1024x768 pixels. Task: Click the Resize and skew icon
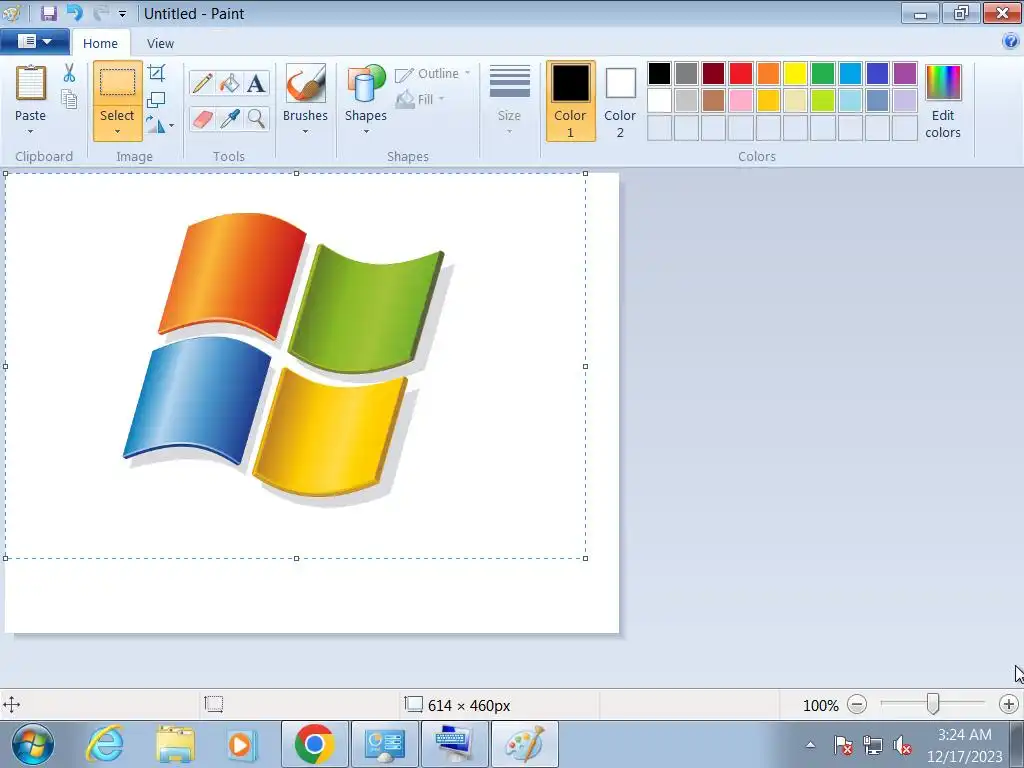156,100
